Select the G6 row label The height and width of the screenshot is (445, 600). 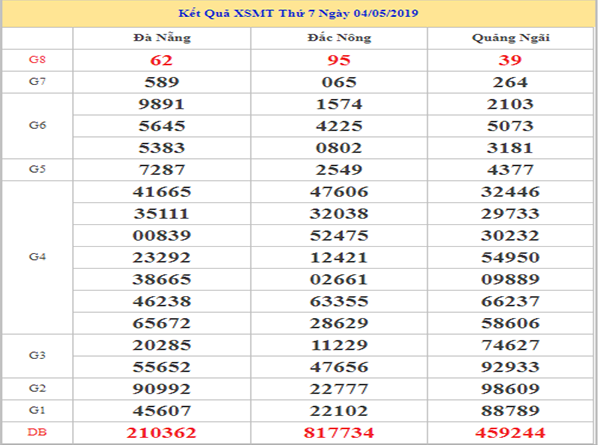click(x=37, y=126)
